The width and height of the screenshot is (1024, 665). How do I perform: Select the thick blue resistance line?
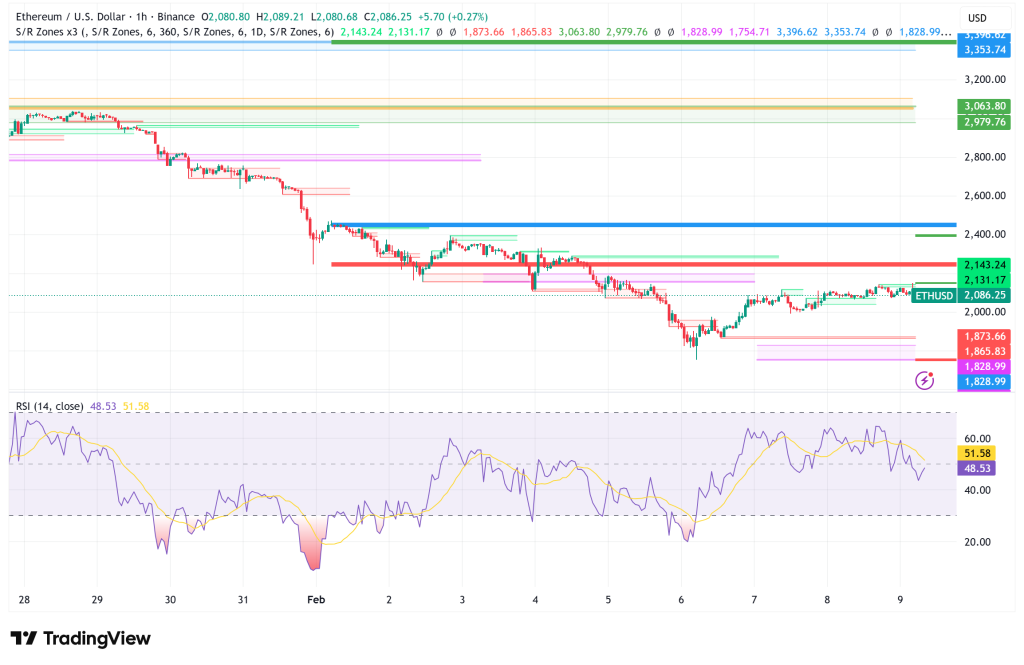(640, 225)
